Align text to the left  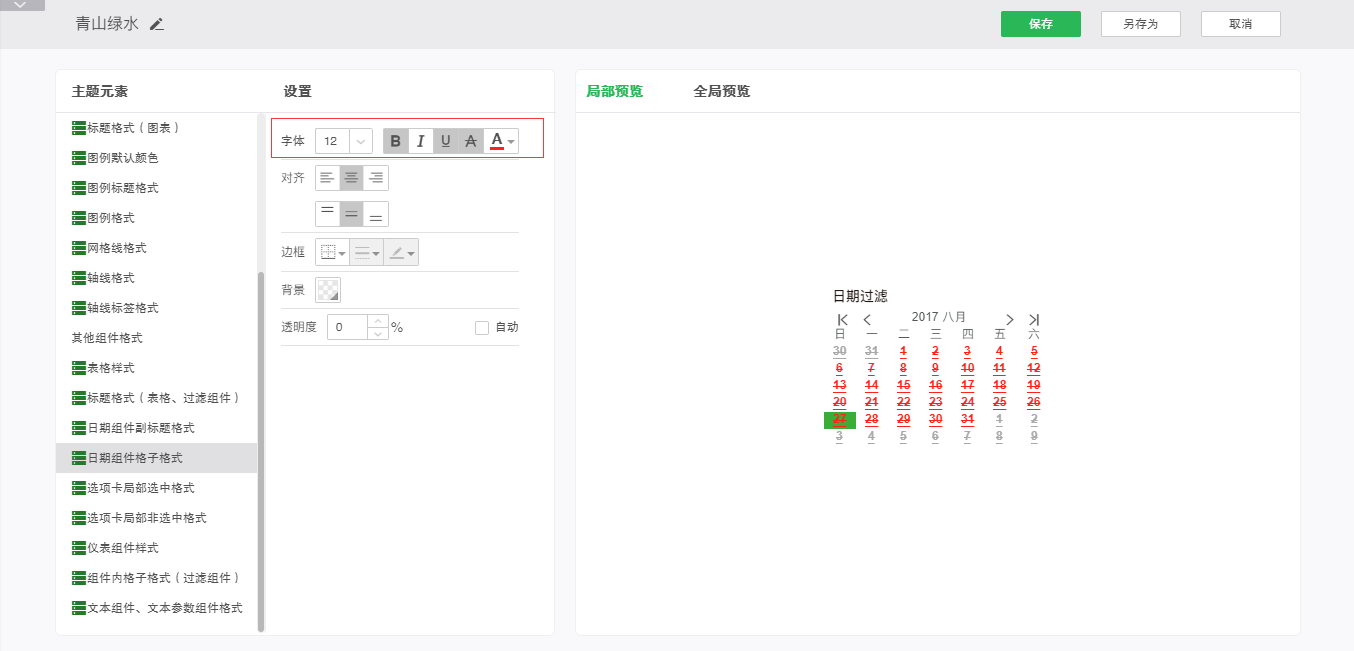tap(327, 178)
